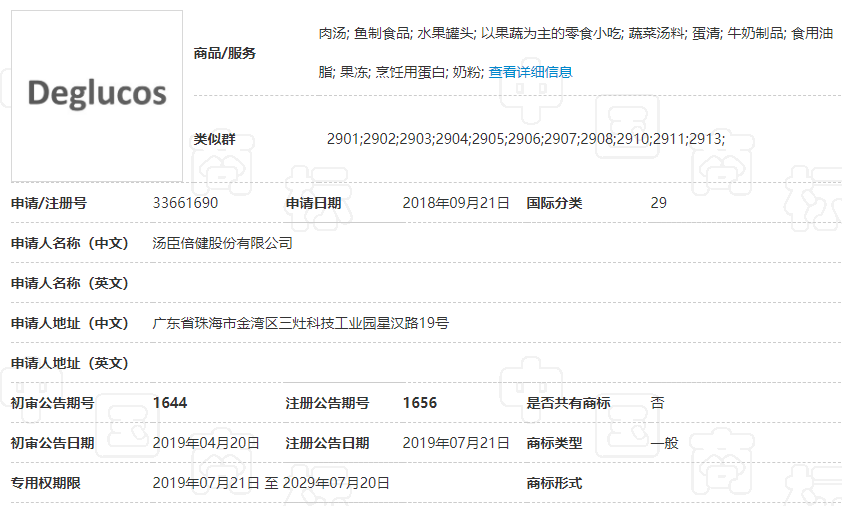842x506 pixels.
Task: Click preliminary announcement issue 1644
Action: pos(170,403)
